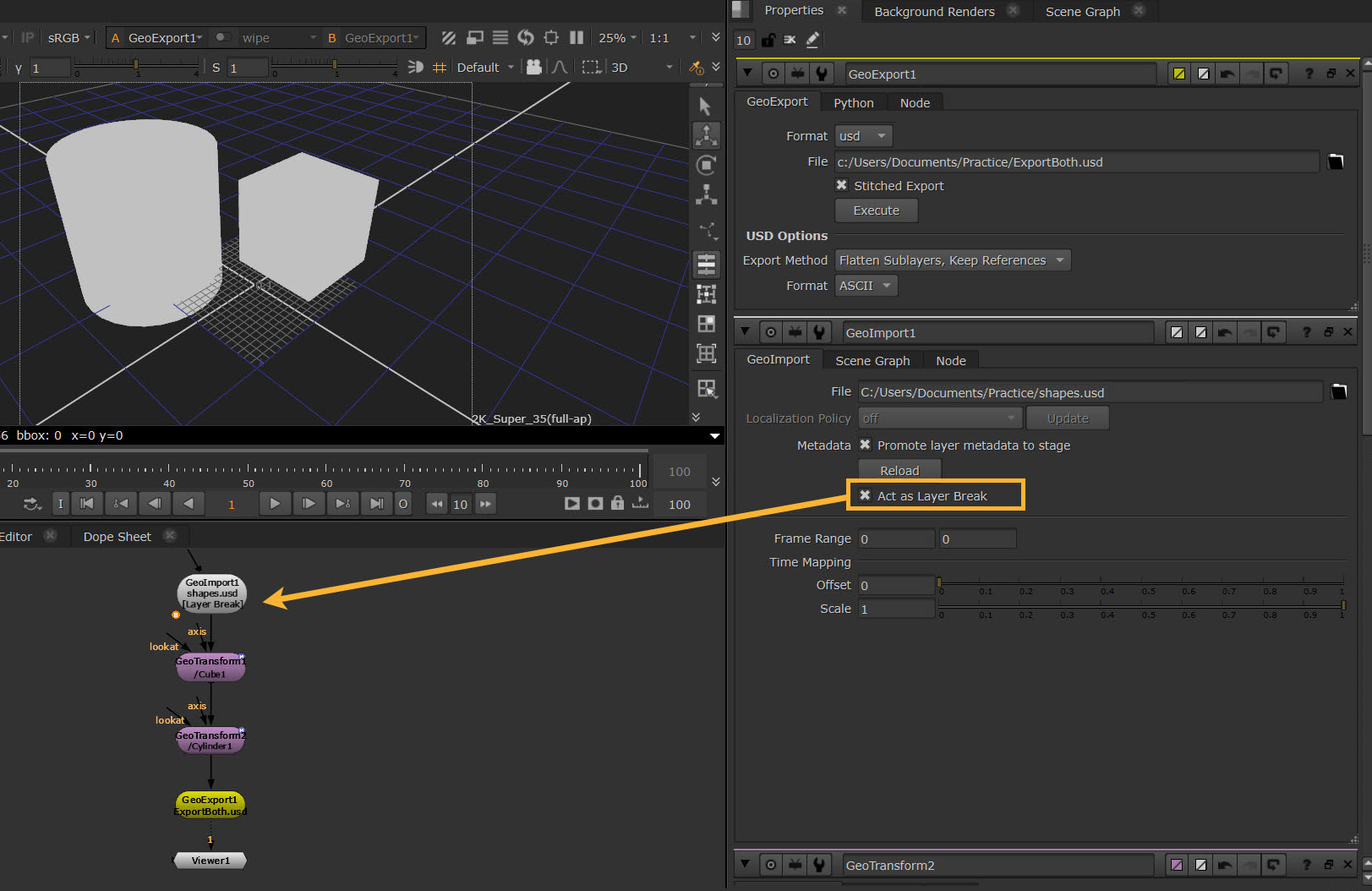Screen dimensions: 1372x891
Task: Select the viewer selection arrow tool
Action: click(x=705, y=106)
